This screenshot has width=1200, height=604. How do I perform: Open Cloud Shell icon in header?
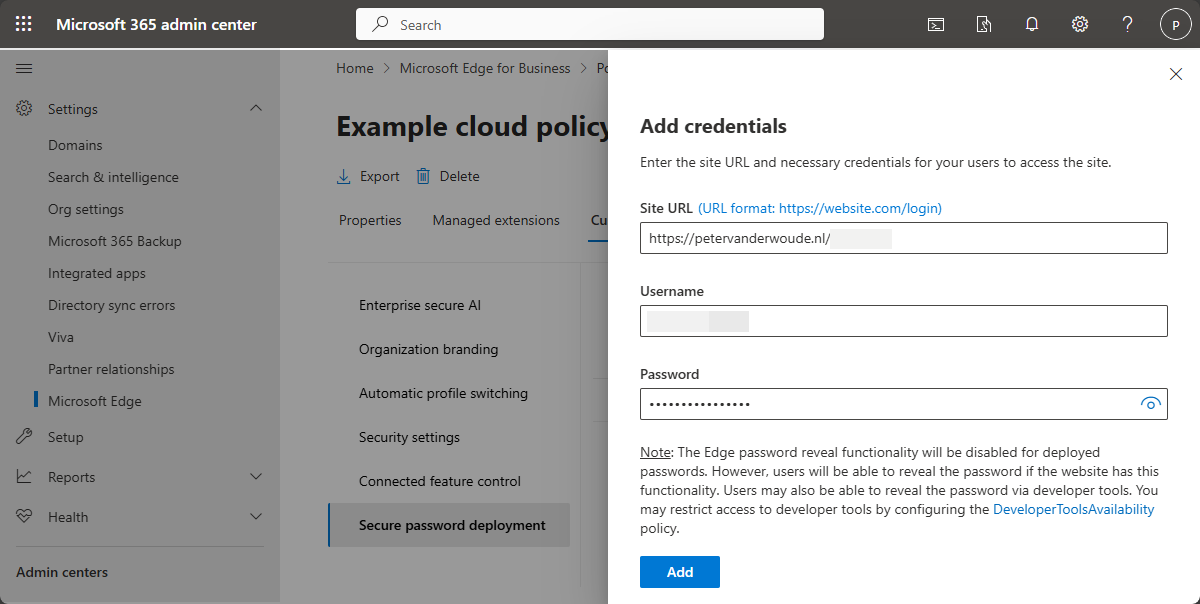(936, 25)
